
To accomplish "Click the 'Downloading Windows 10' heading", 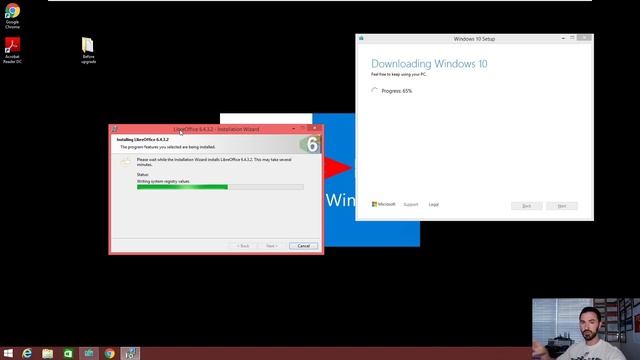I will click(x=429, y=64).
